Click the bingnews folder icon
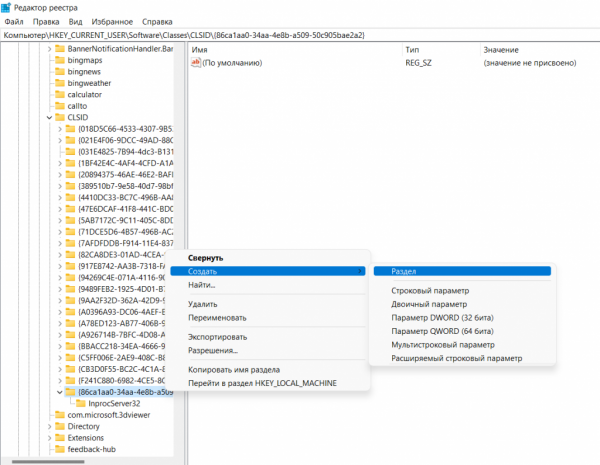Screen dimensions: 600x465 pyautogui.click(x=60, y=72)
